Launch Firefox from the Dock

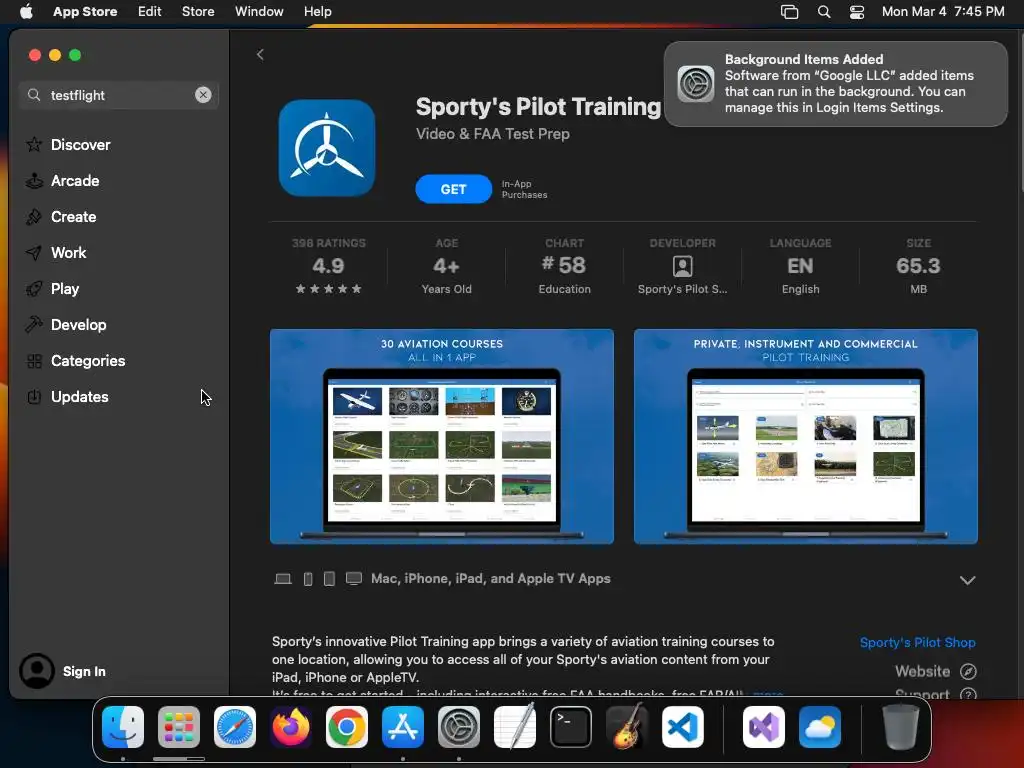coord(291,726)
